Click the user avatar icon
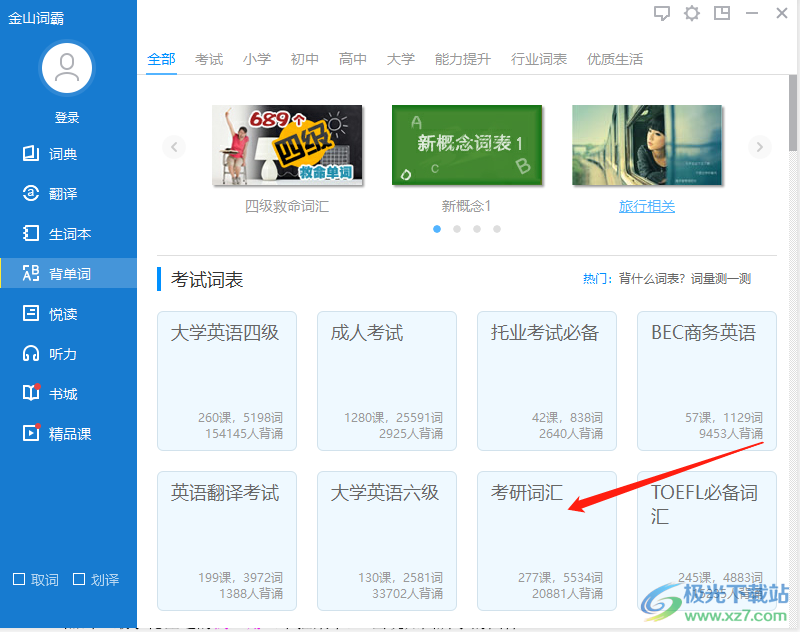 (x=67, y=68)
